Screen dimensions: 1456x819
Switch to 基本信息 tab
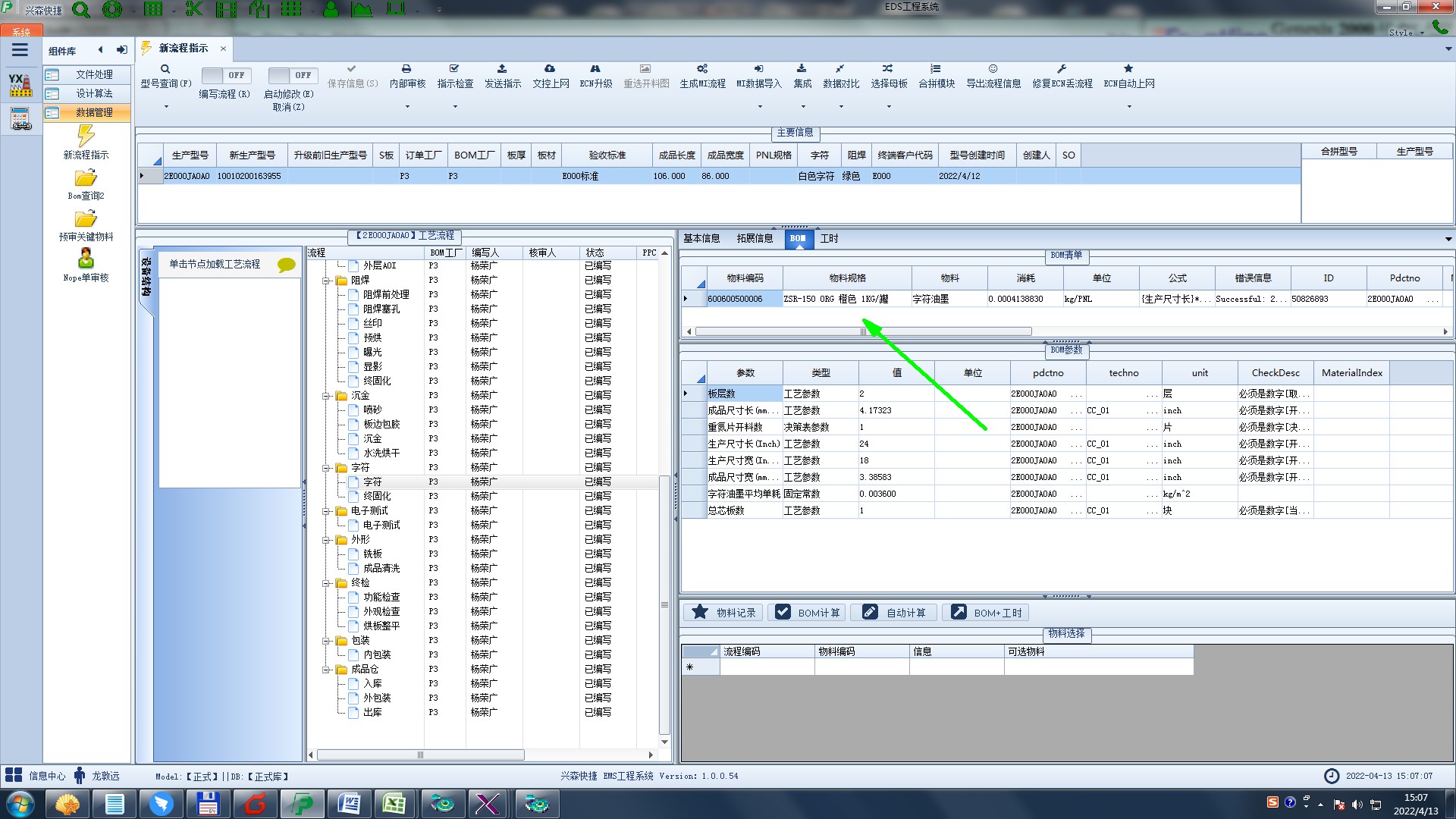701,238
